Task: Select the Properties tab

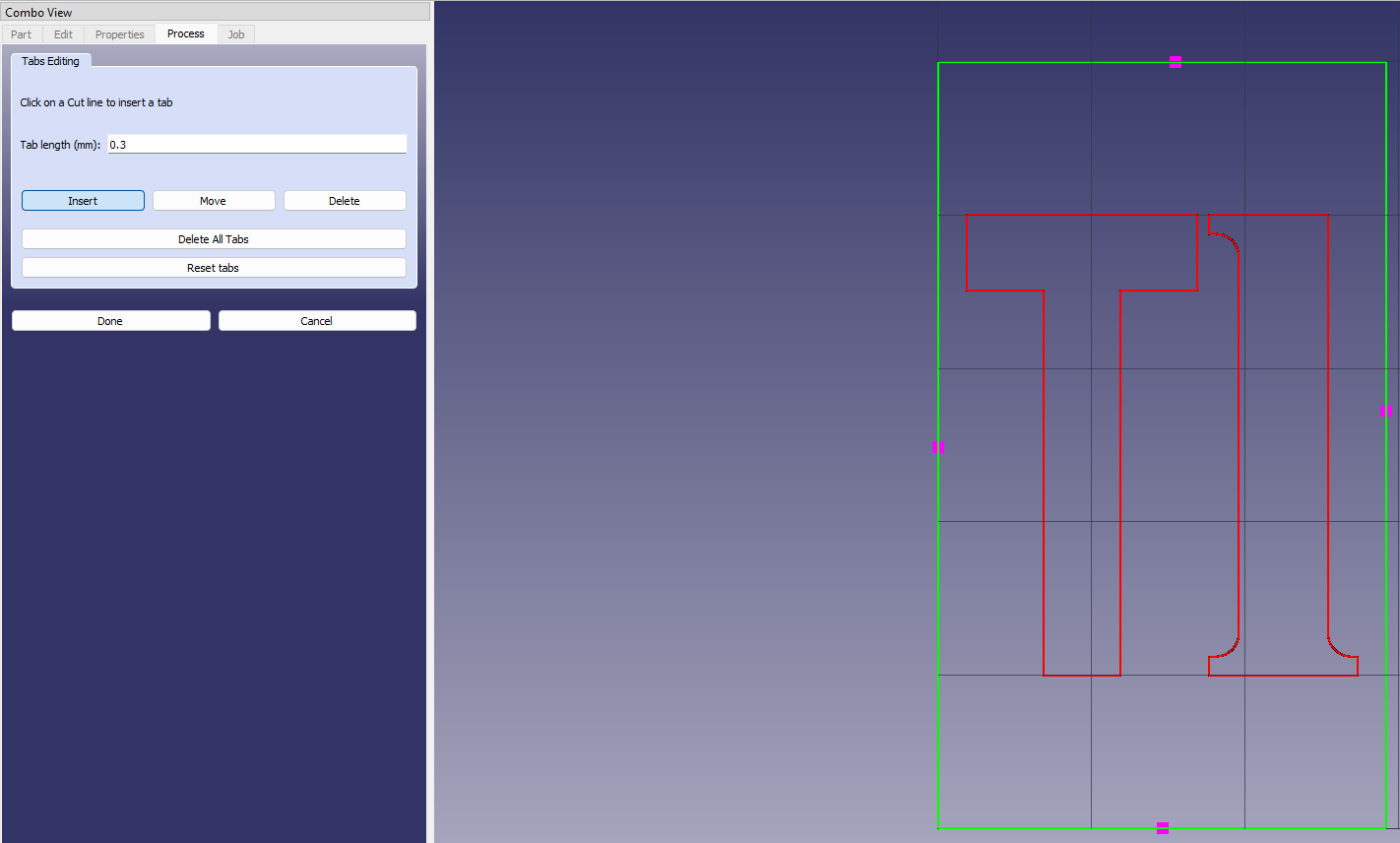Action: (119, 34)
